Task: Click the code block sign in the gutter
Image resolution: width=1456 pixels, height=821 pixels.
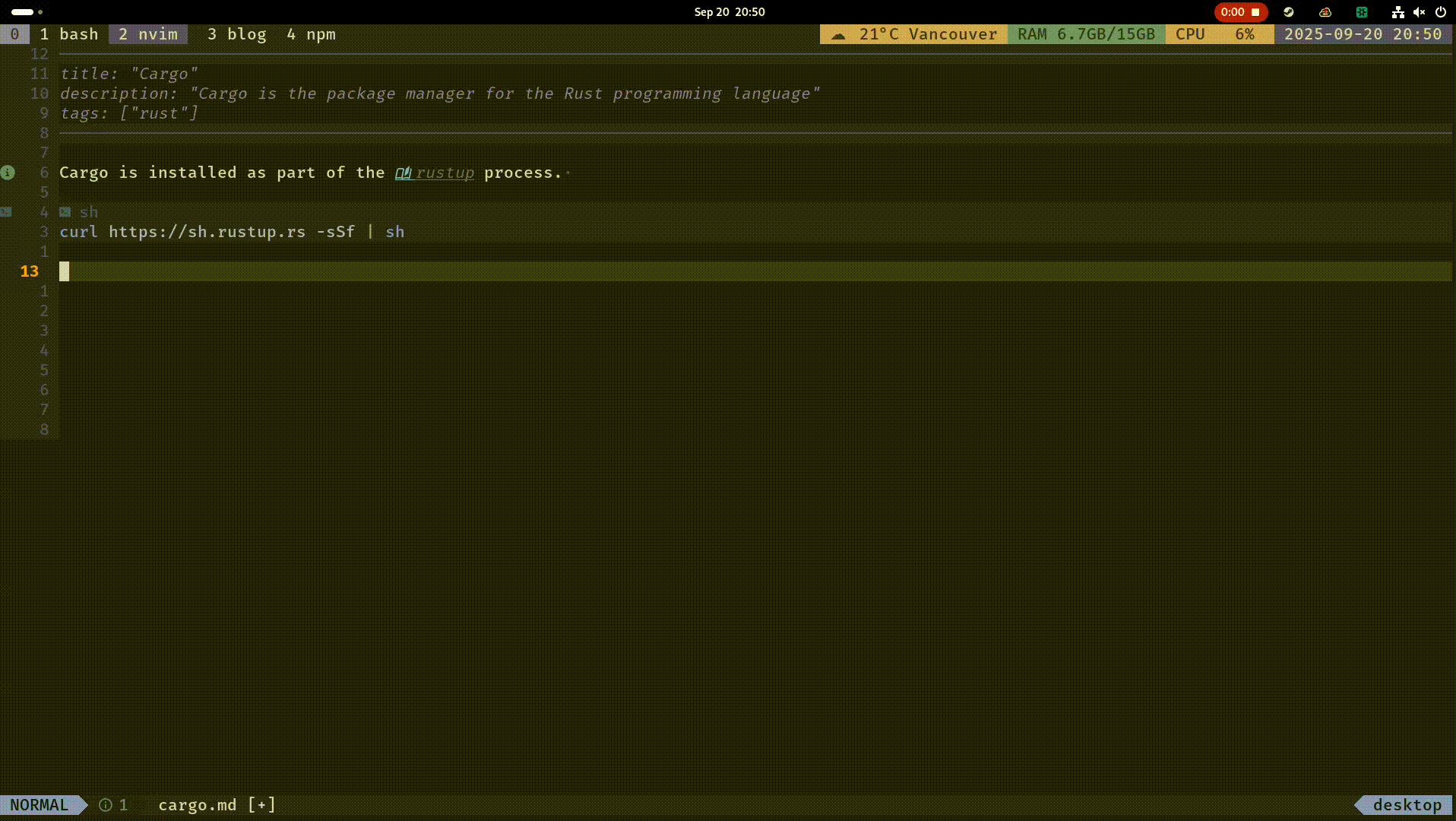Action: [6, 212]
